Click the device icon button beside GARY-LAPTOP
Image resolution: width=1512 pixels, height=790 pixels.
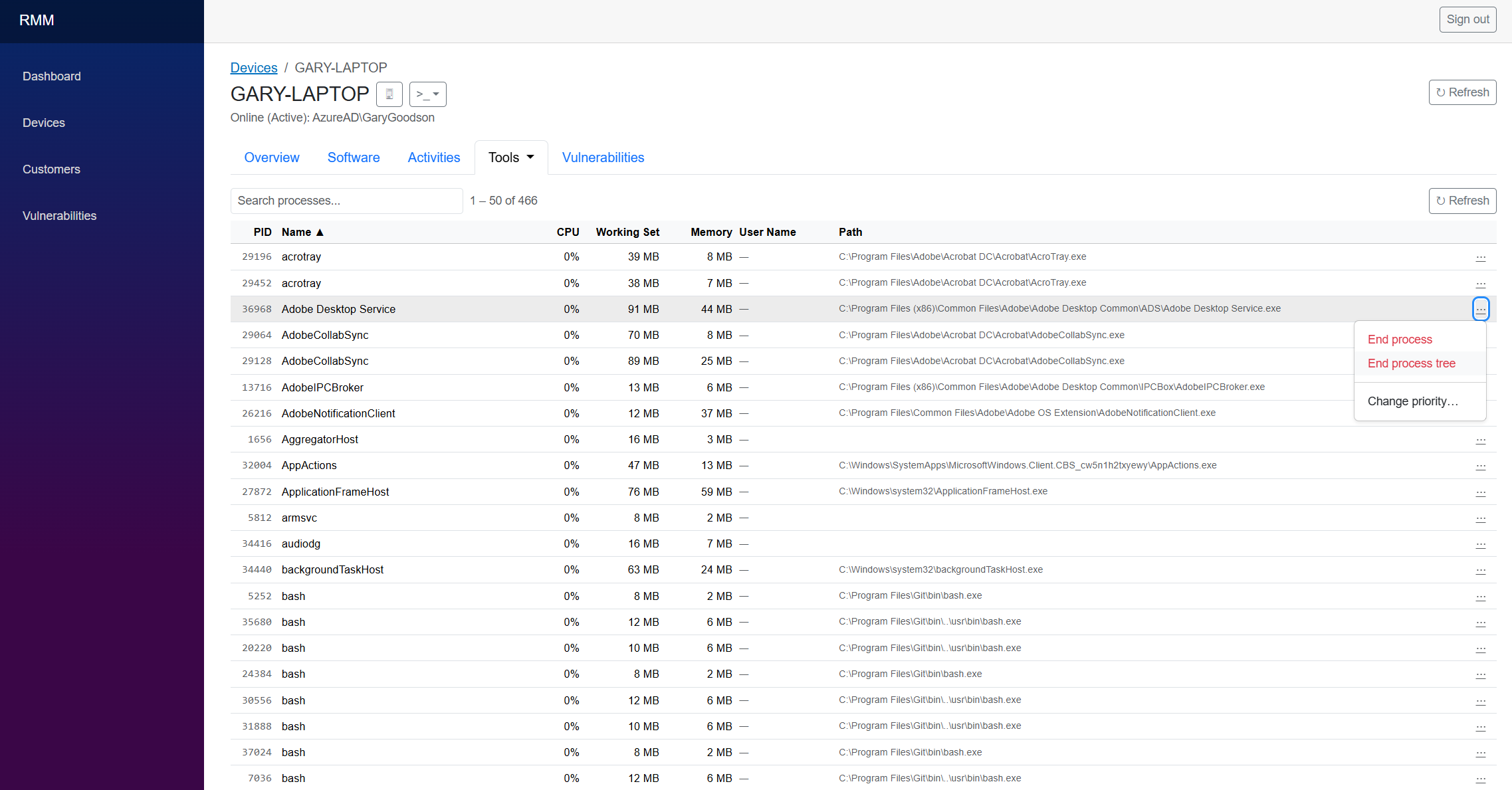[389, 94]
